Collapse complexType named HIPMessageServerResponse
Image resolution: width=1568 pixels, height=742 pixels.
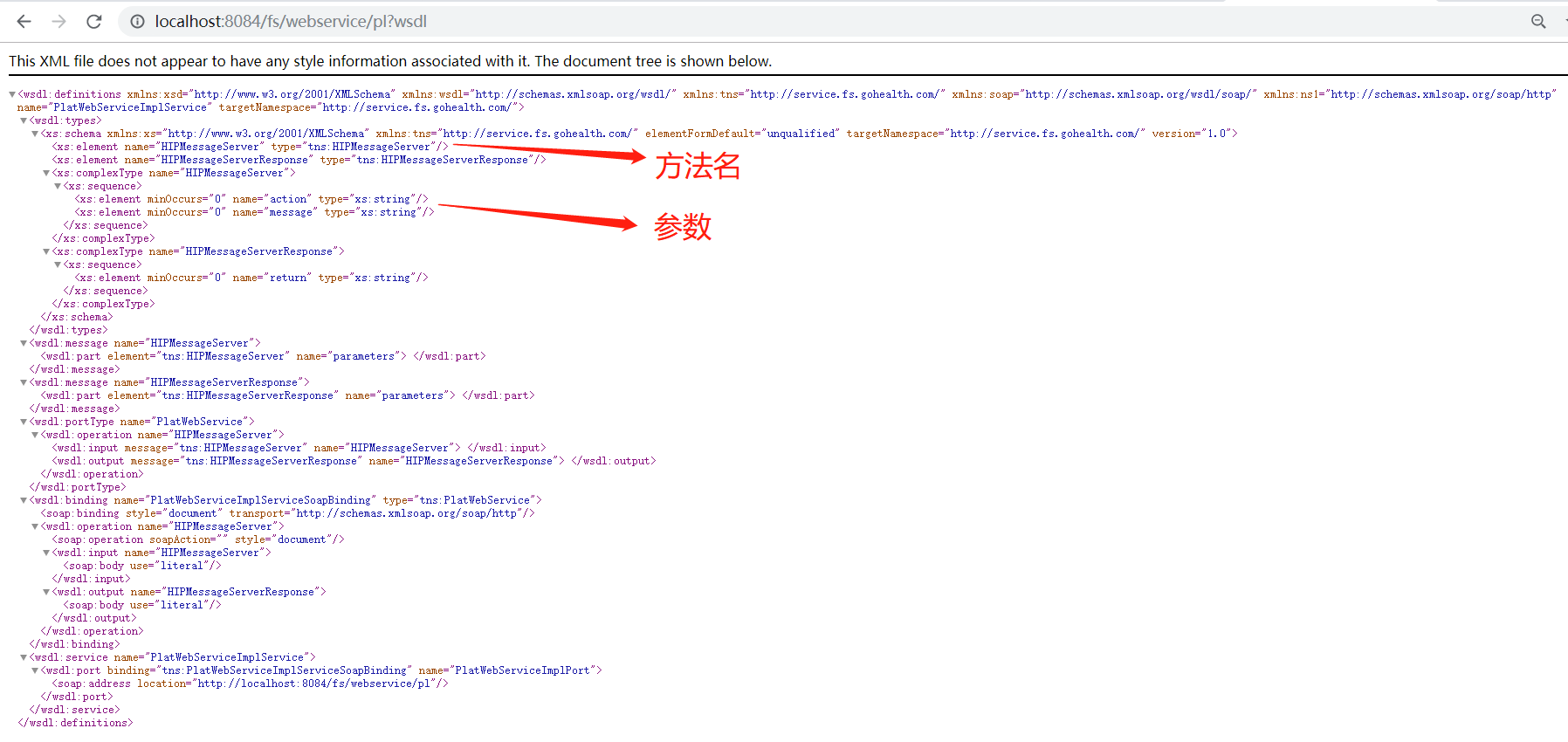coord(46,251)
